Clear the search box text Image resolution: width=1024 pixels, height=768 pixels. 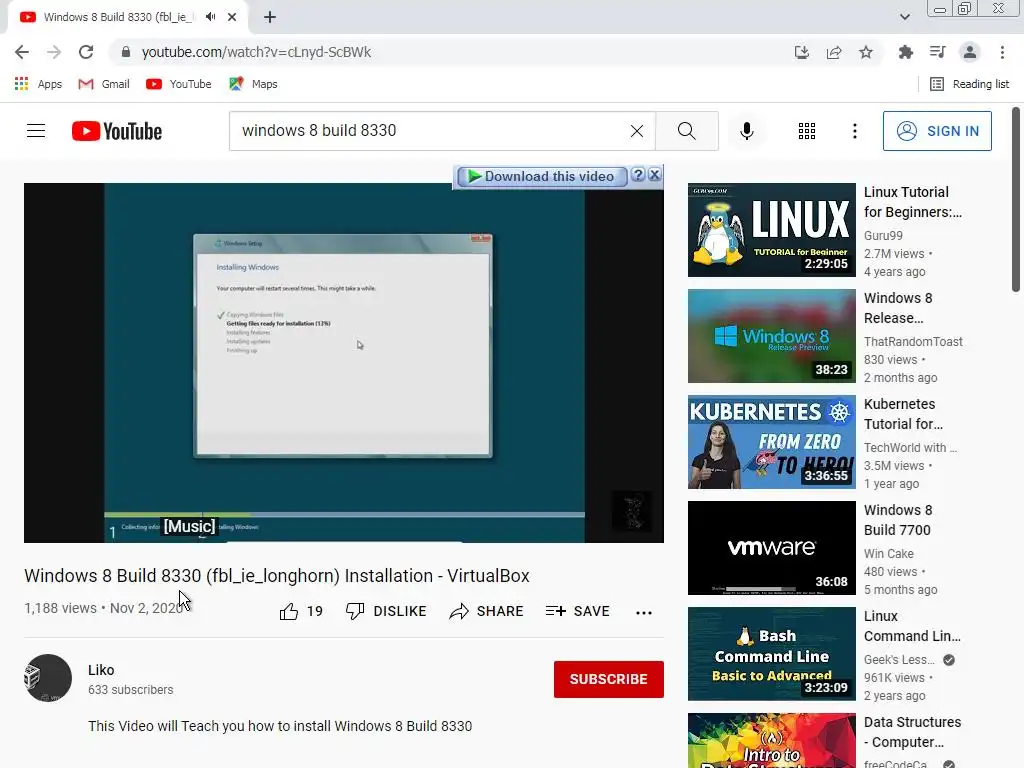pyautogui.click(x=637, y=131)
